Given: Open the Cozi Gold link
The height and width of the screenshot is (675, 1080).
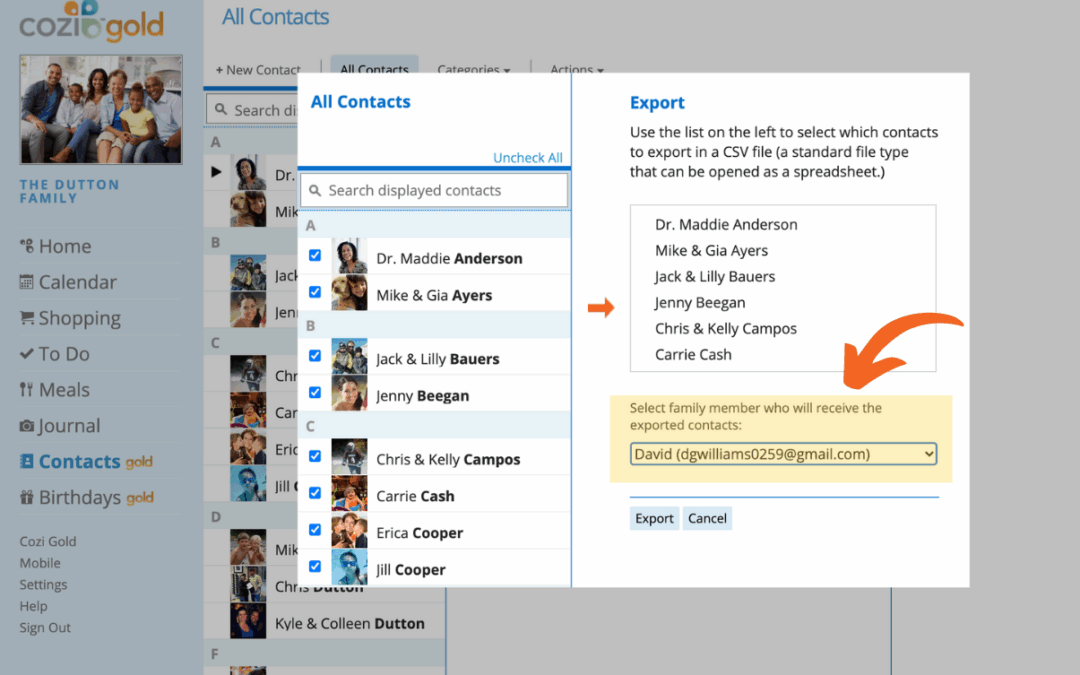Looking at the screenshot, I should pyautogui.click(x=48, y=541).
